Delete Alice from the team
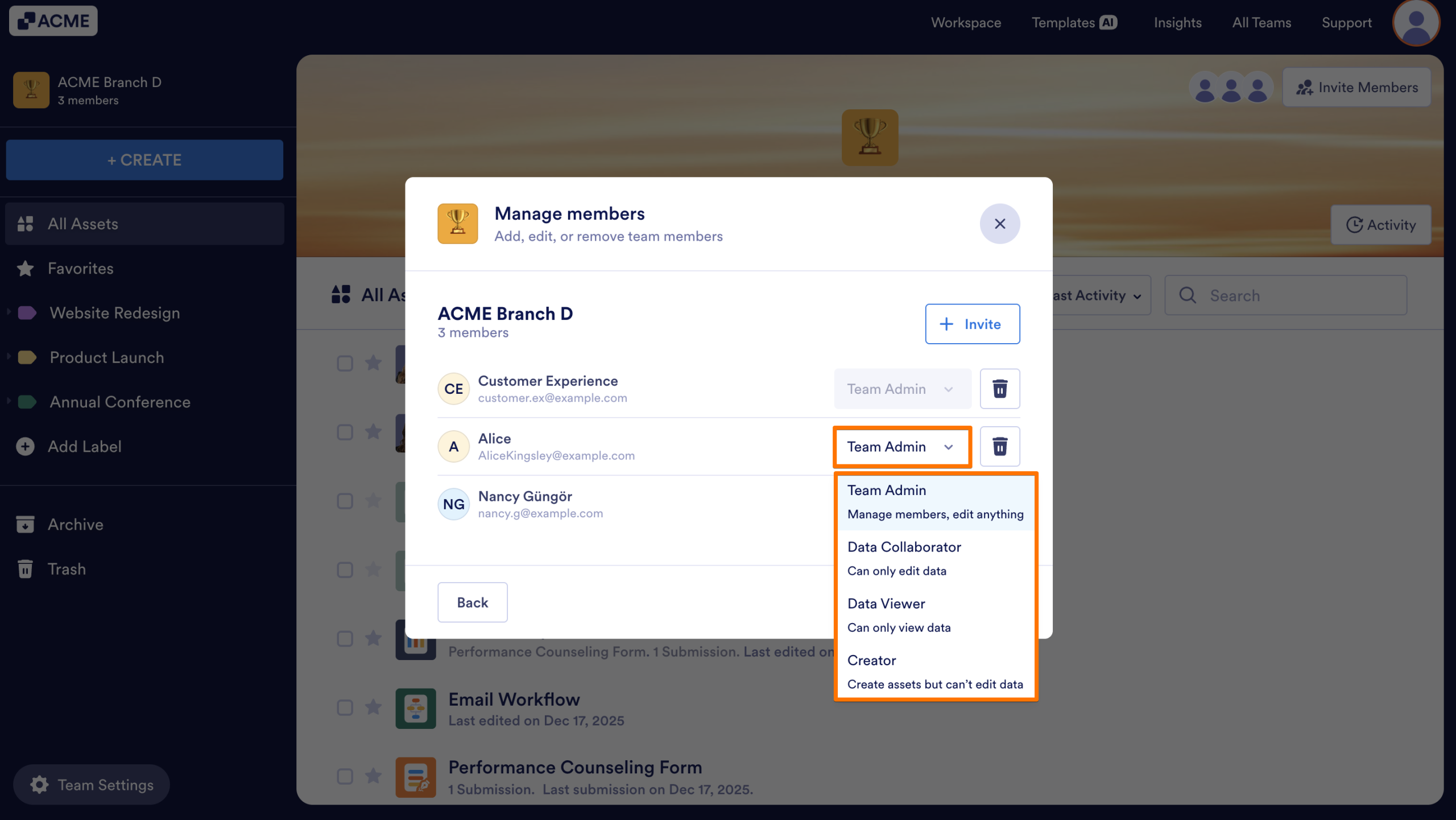This screenshot has width=1456, height=820. point(999,447)
